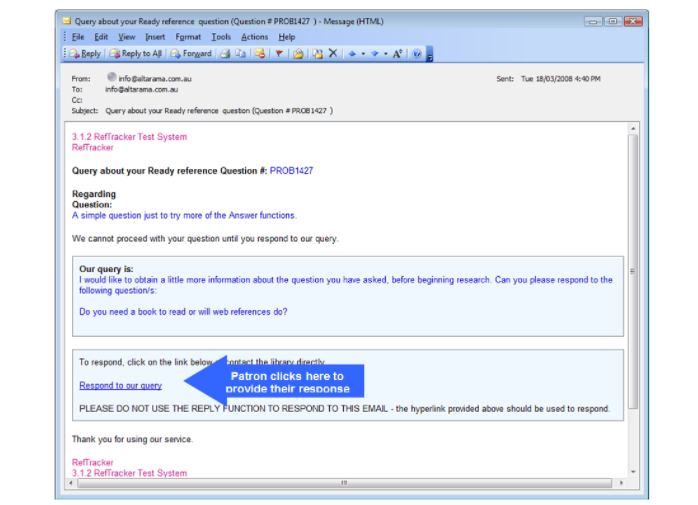
Task: Open the File menu
Action: (x=78, y=37)
